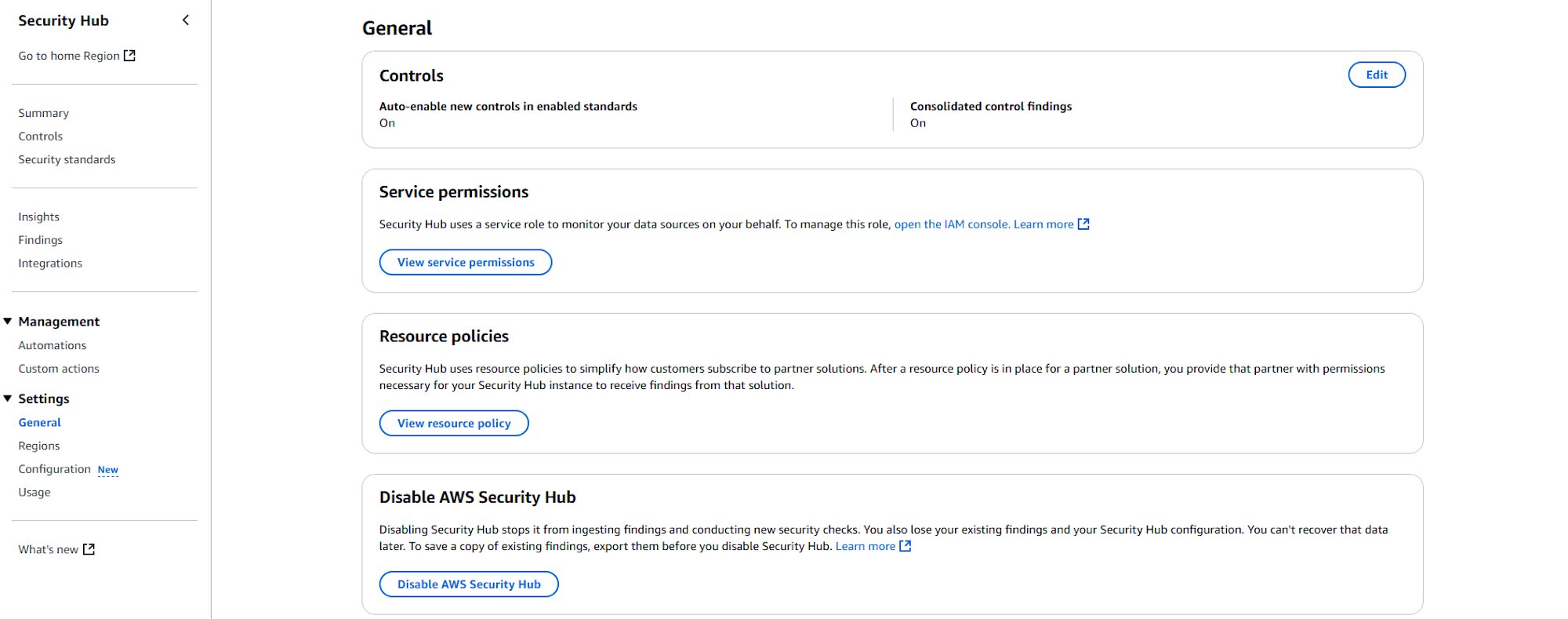Click the Resource policies heading
The height and width of the screenshot is (619, 1568).
click(444, 337)
